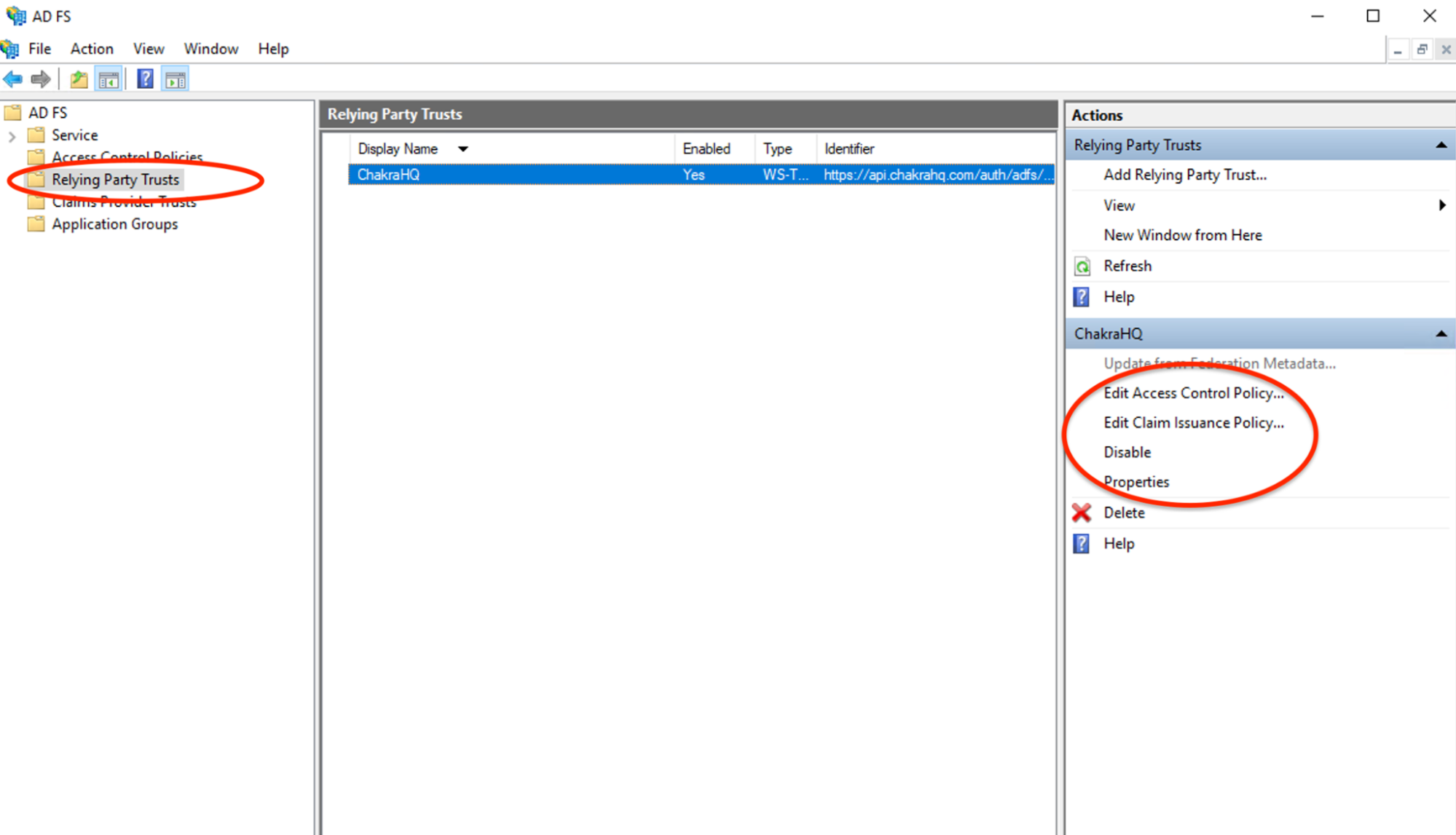The image size is (1456, 835).
Task: Toggle the Show/Hide Console Tree icon
Action: pyautogui.click(x=109, y=79)
